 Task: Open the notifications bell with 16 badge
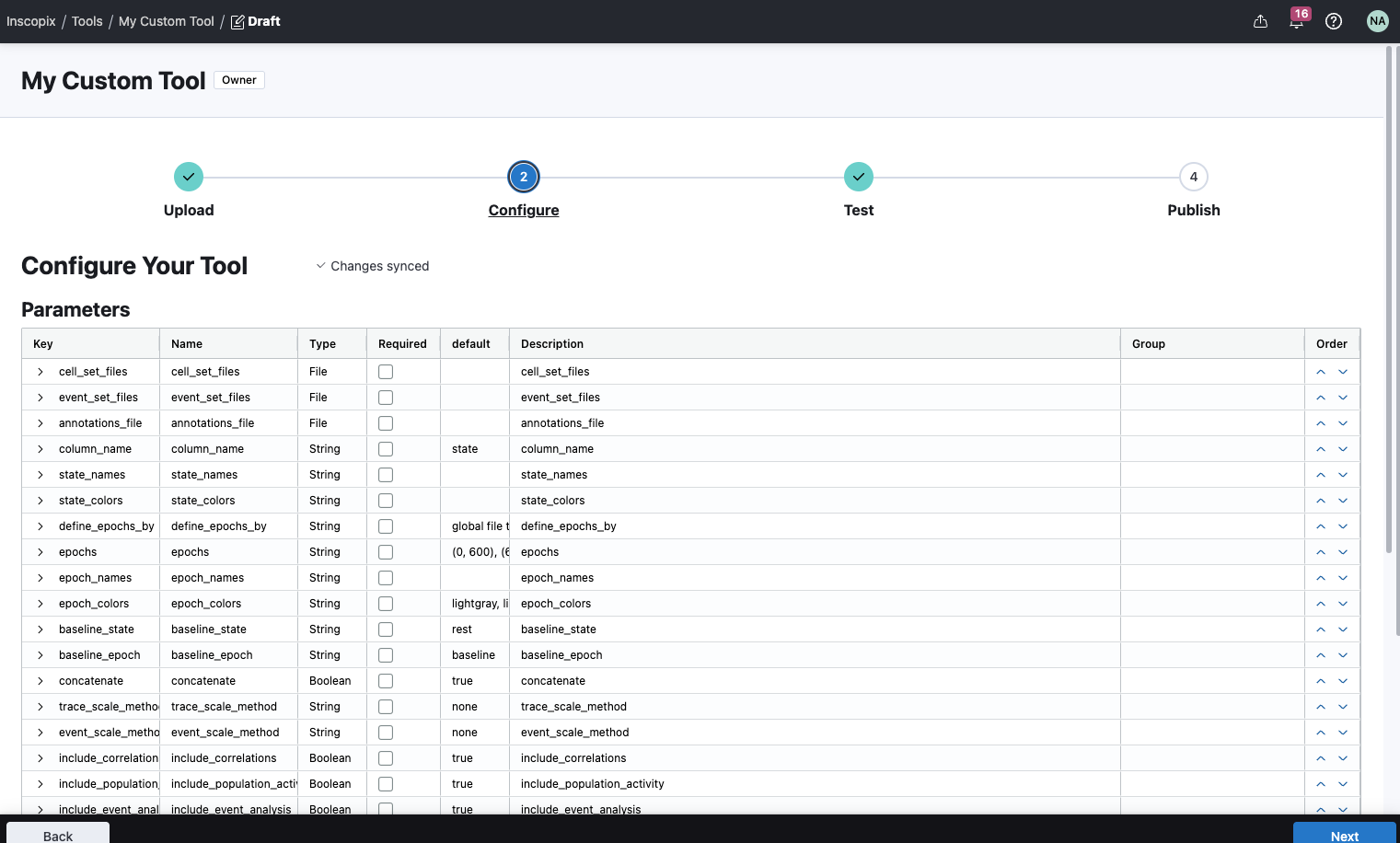point(1296,21)
